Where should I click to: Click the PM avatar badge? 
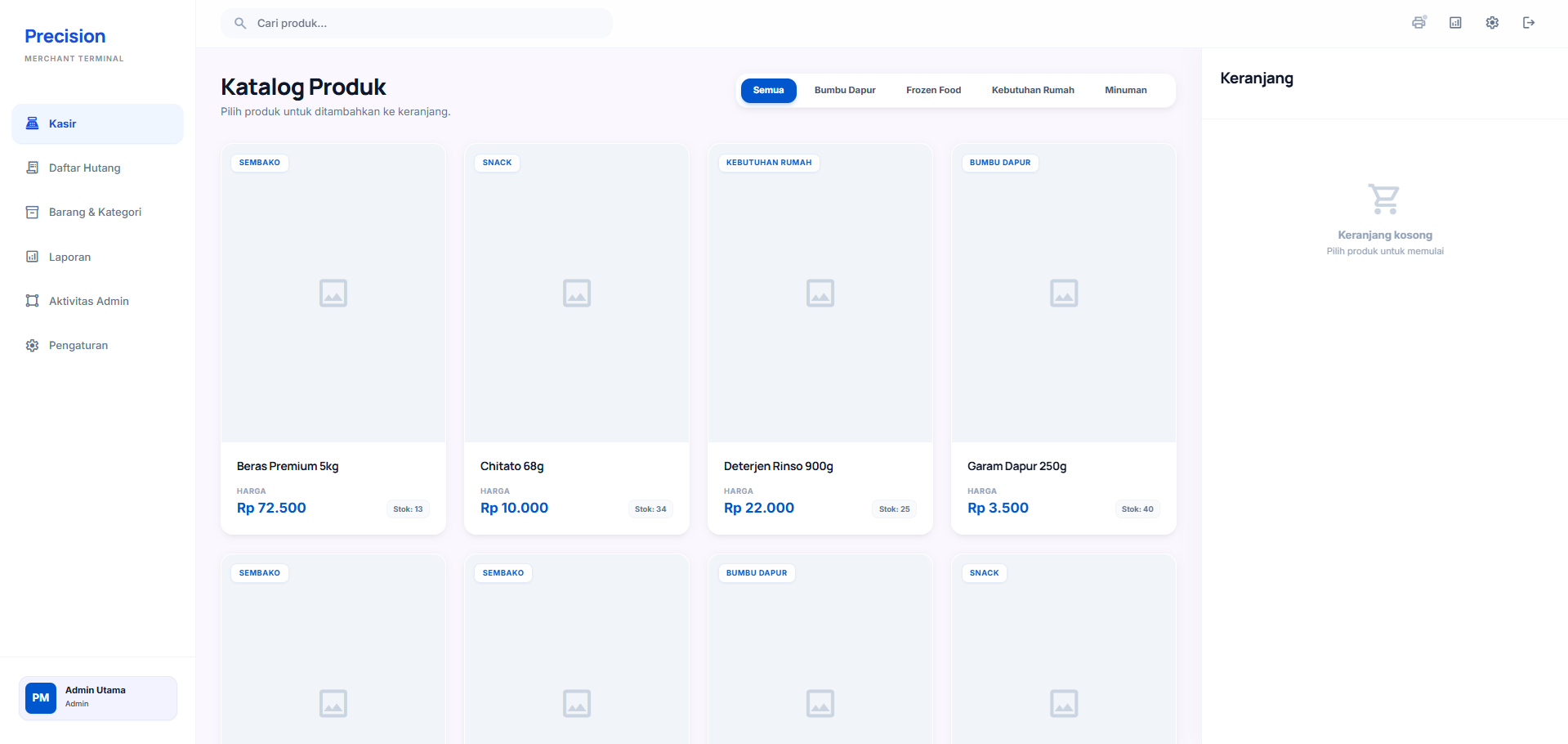pos(41,698)
